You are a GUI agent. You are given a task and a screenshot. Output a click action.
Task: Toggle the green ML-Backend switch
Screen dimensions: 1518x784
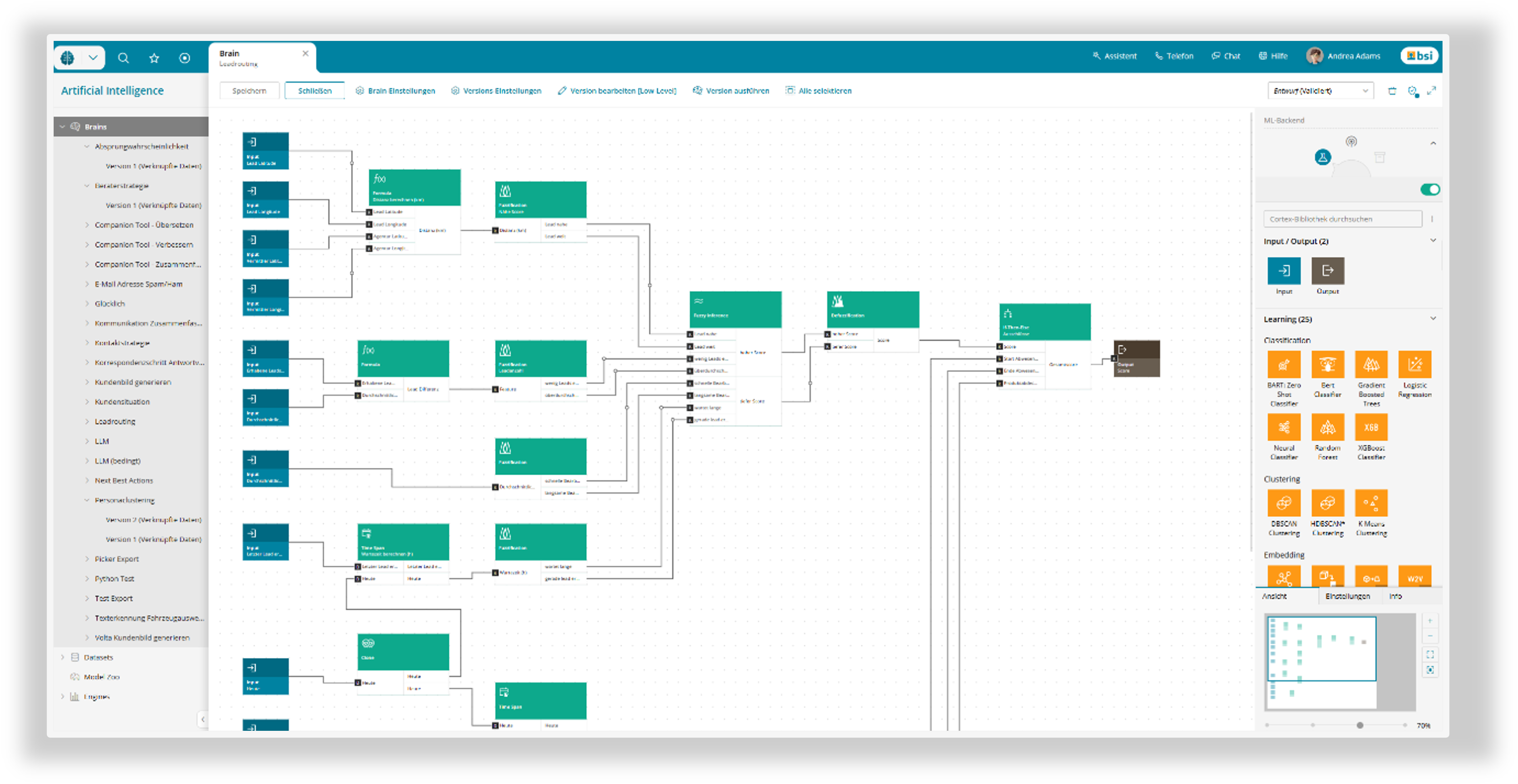tap(1430, 189)
